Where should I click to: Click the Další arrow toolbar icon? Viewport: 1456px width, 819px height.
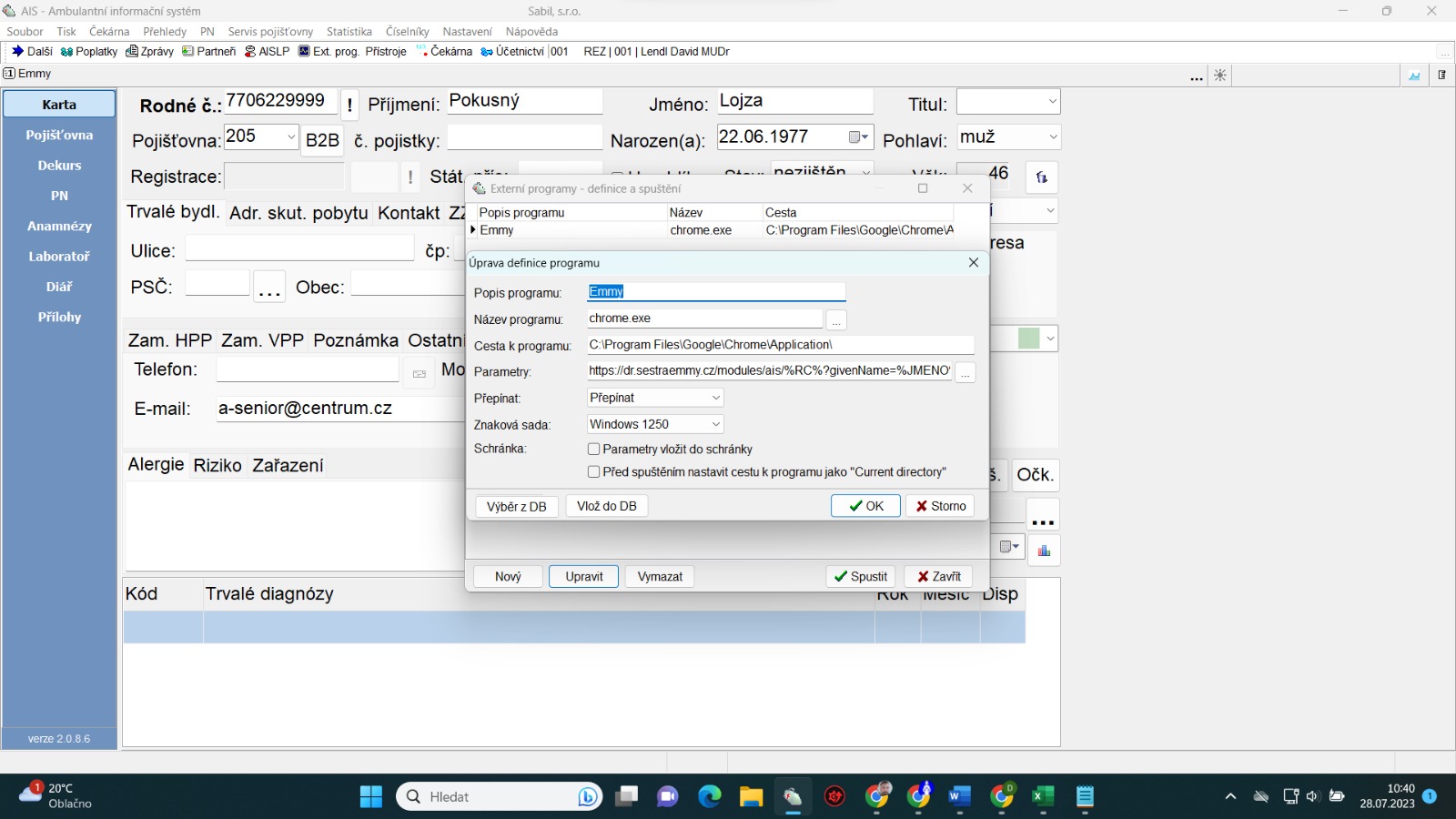coord(17,52)
